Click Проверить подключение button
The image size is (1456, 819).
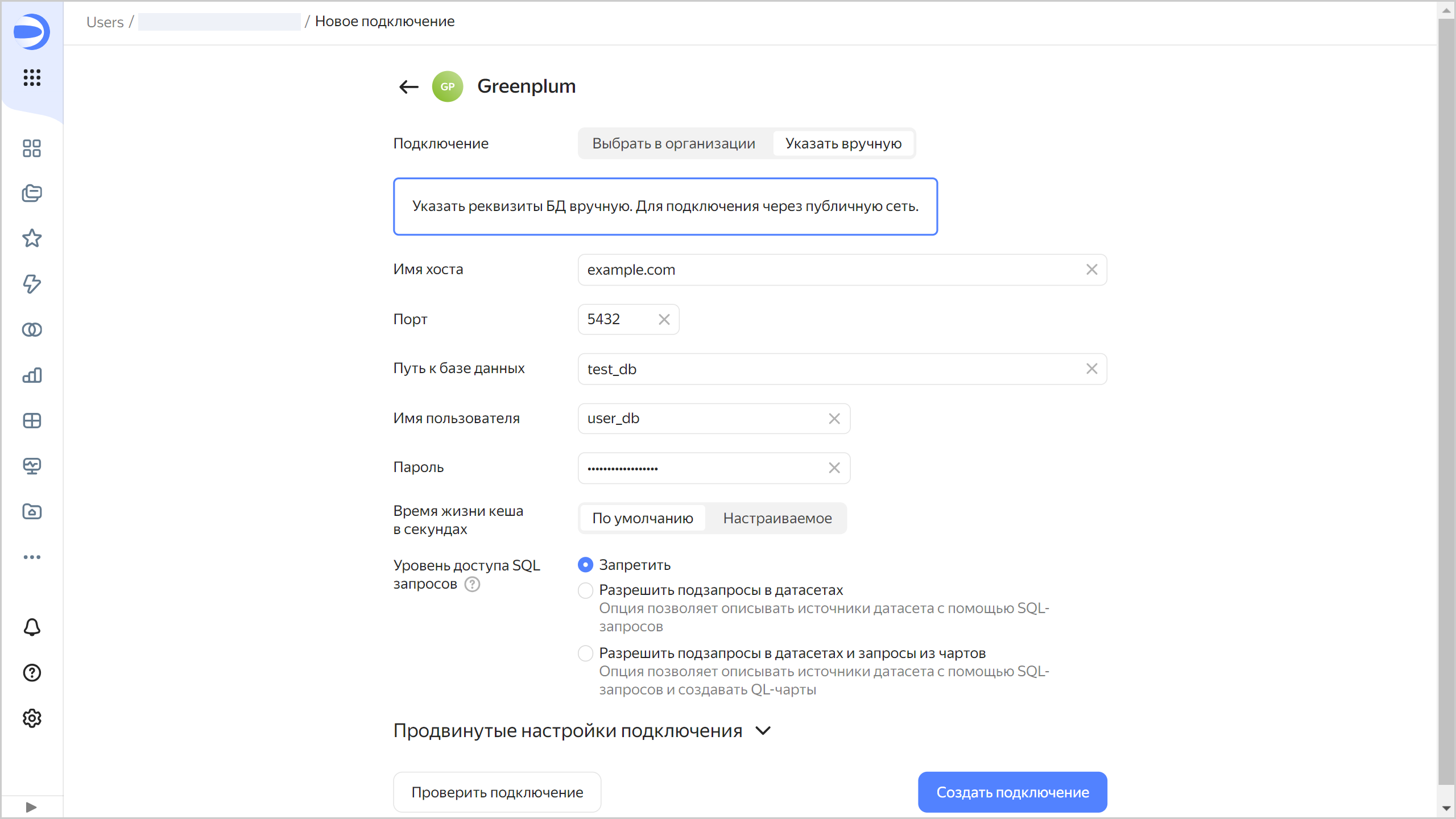click(497, 792)
